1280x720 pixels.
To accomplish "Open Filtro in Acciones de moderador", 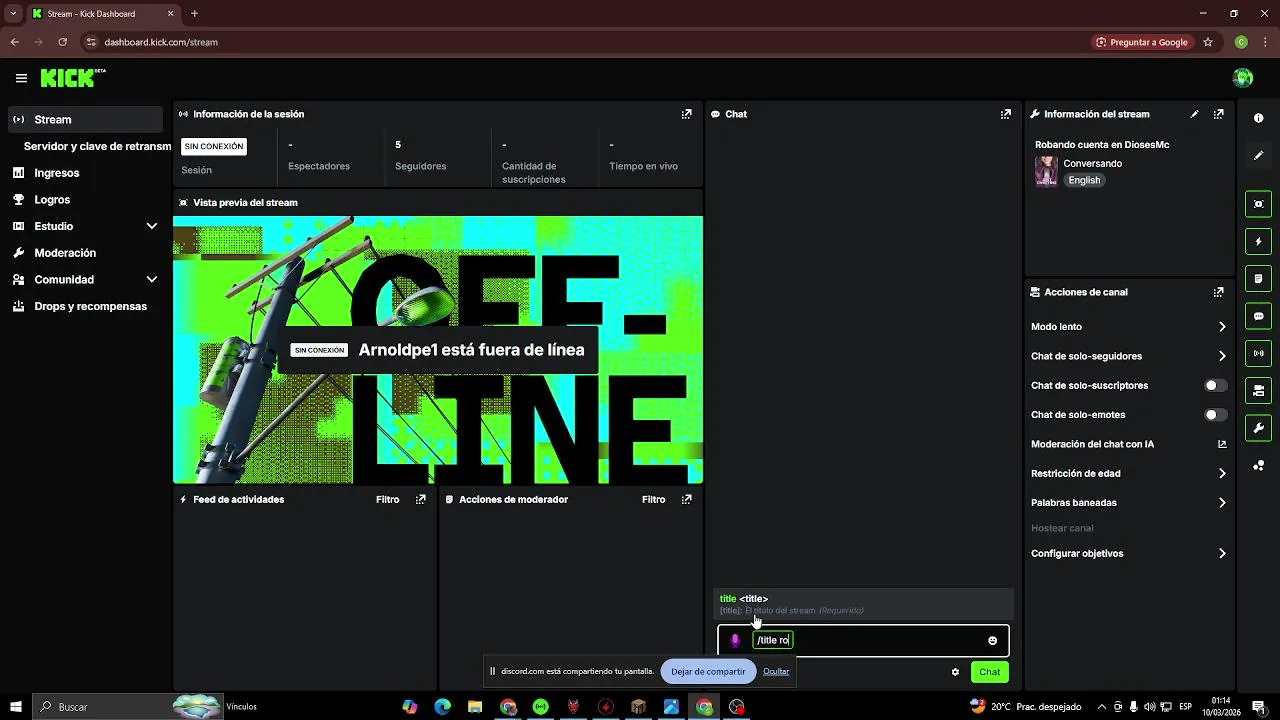I will click(654, 499).
